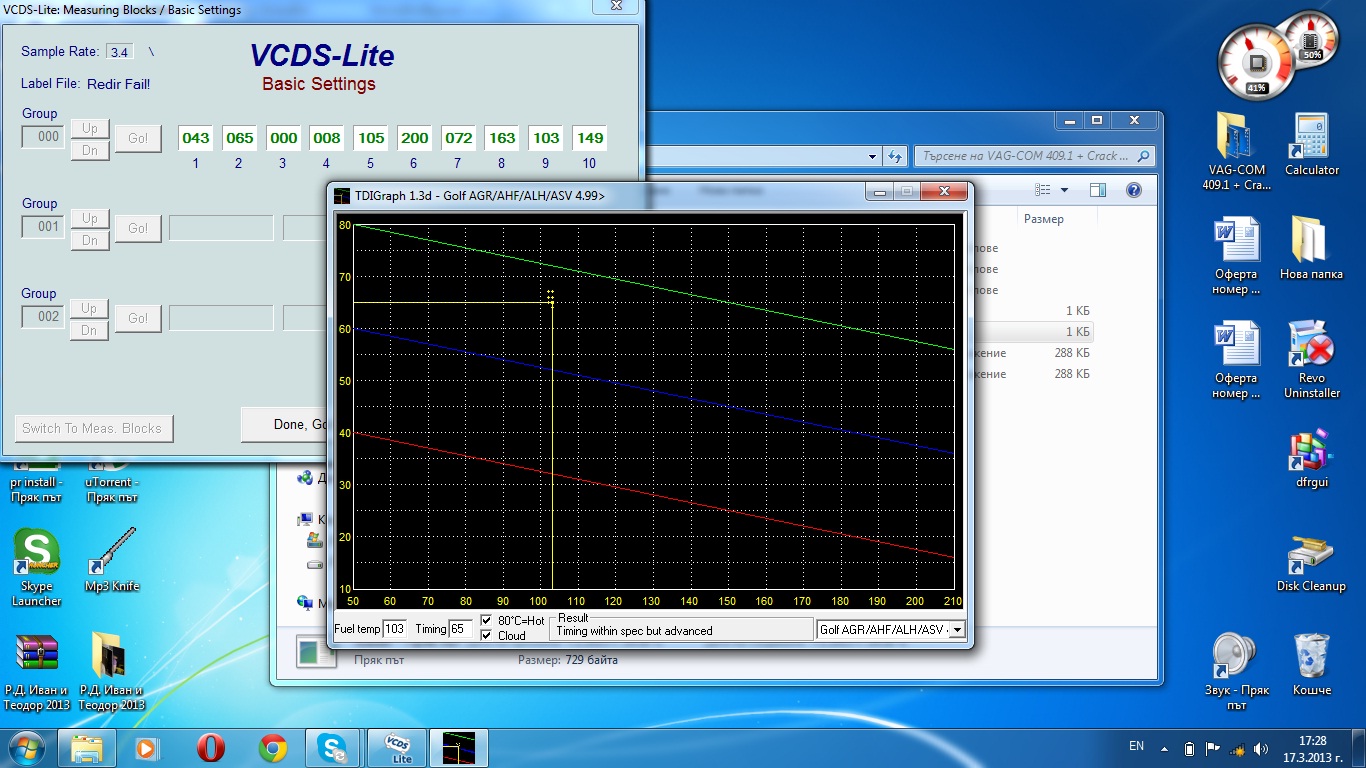Open the Calculator desktop shortcut
Screen dimensions: 1366x768
1311,142
